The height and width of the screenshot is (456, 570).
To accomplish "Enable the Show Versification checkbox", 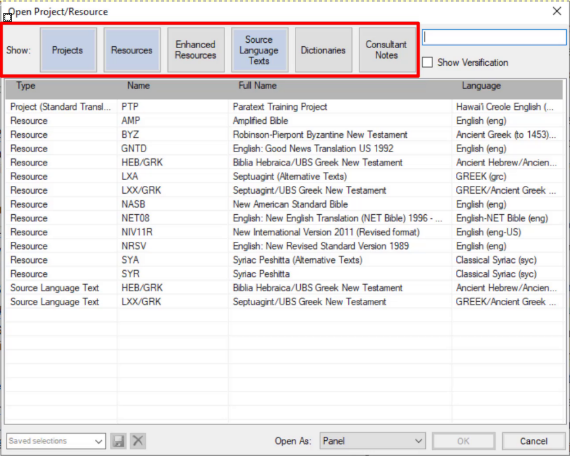I will pyautogui.click(x=428, y=63).
